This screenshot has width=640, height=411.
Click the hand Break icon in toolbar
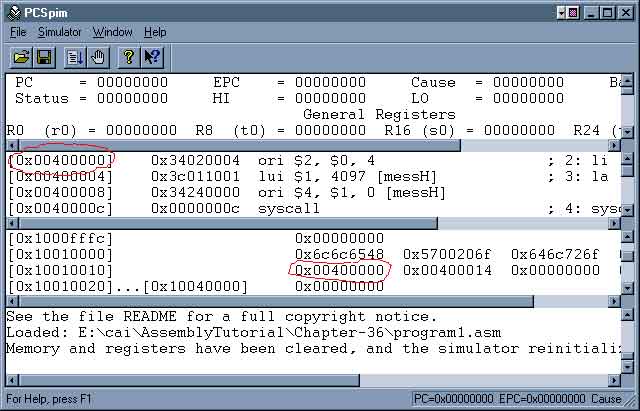coord(99,57)
